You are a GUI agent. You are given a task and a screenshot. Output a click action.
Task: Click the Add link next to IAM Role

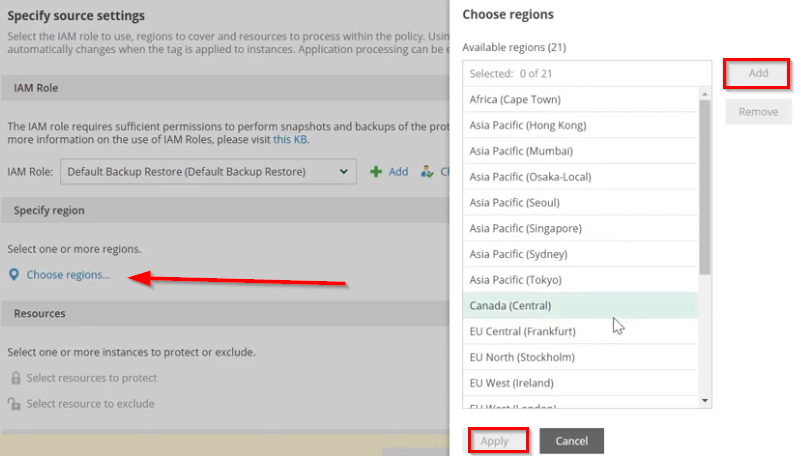(x=398, y=172)
